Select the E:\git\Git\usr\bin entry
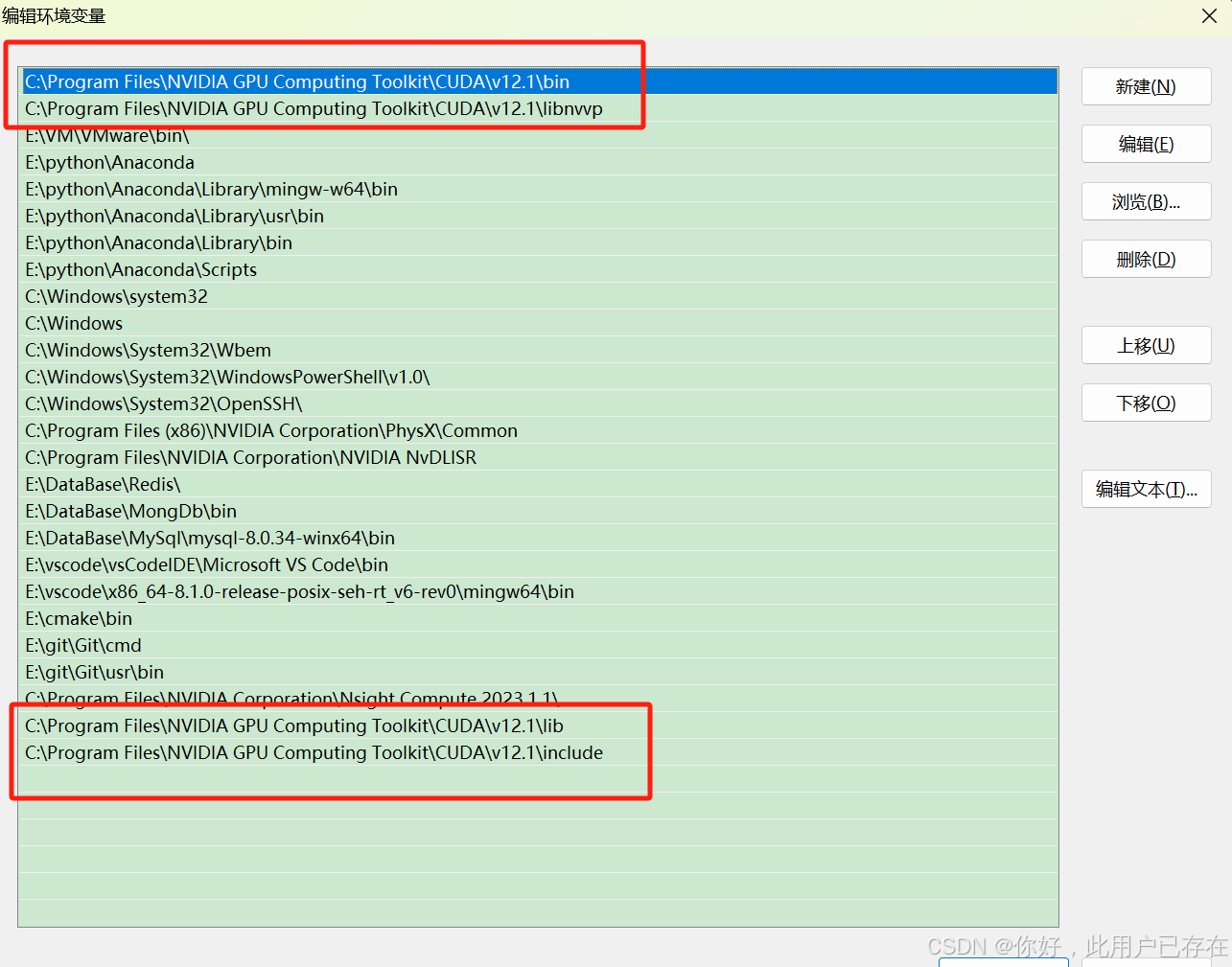This screenshot has height=967, width=1232. coord(538,672)
